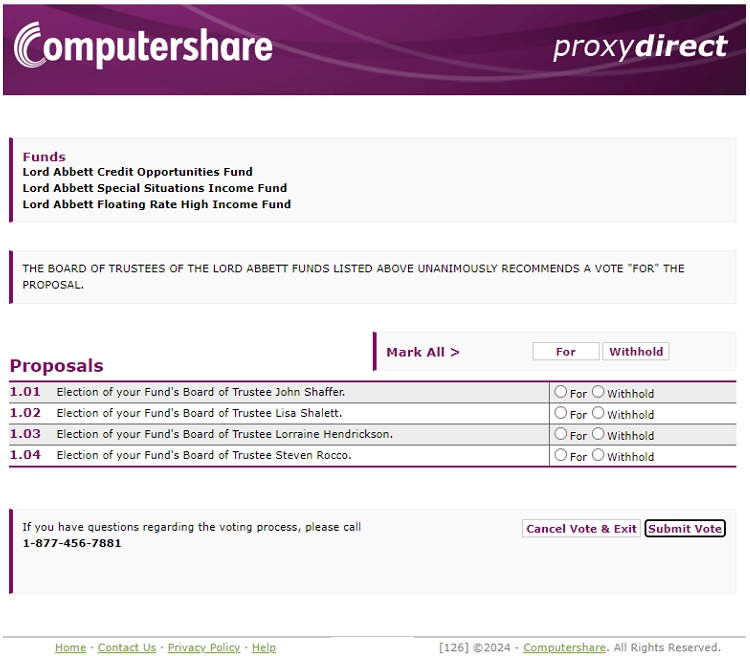Open the Help link in footer

point(264,648)
